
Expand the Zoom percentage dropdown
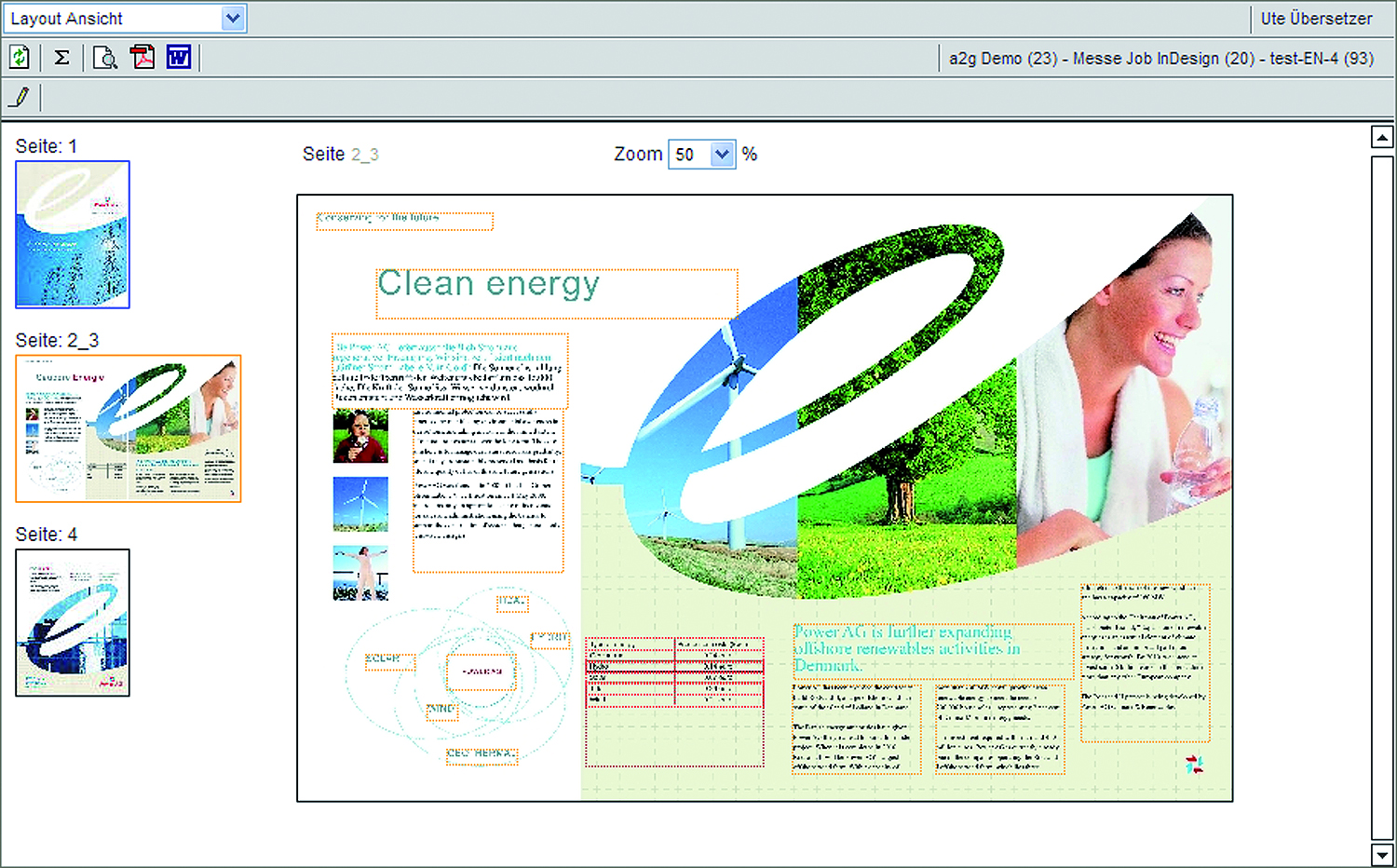(x=722, y=155)
